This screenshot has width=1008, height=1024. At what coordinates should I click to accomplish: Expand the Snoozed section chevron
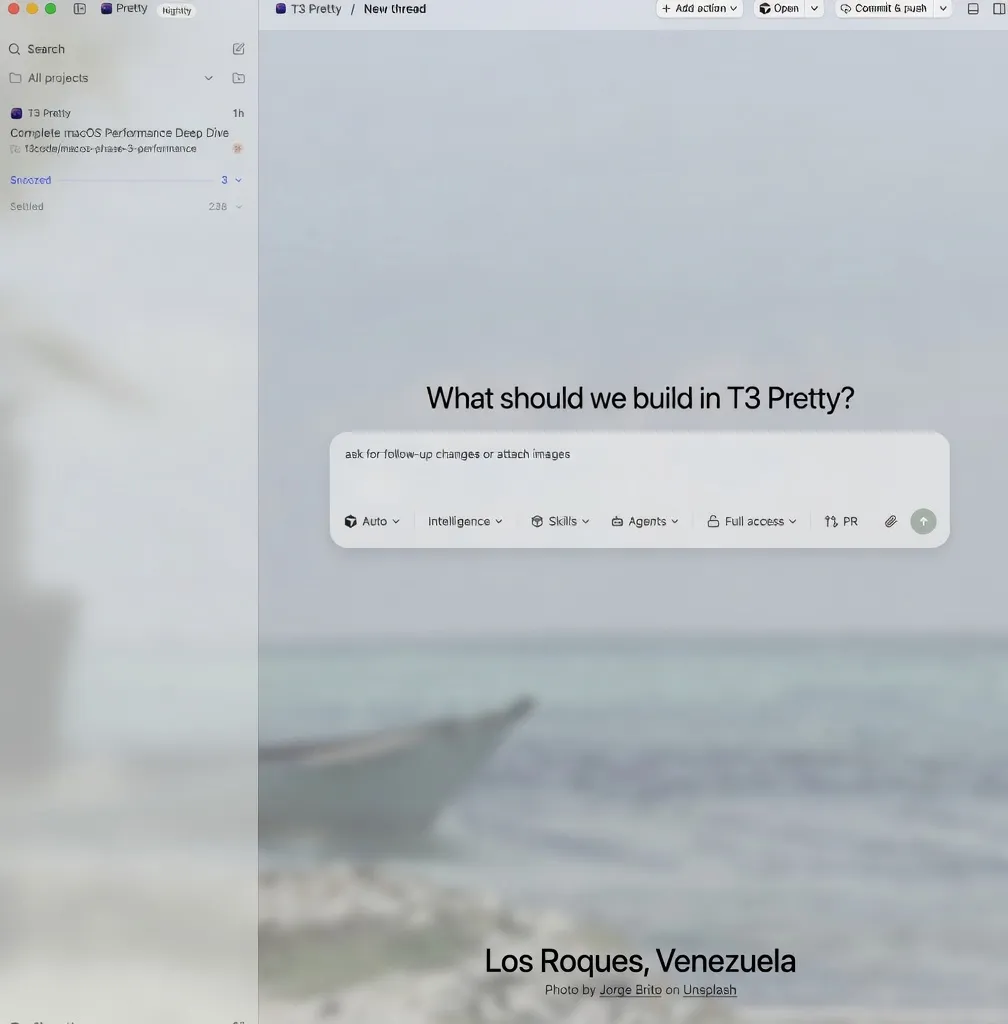click(x=238, y=180)
